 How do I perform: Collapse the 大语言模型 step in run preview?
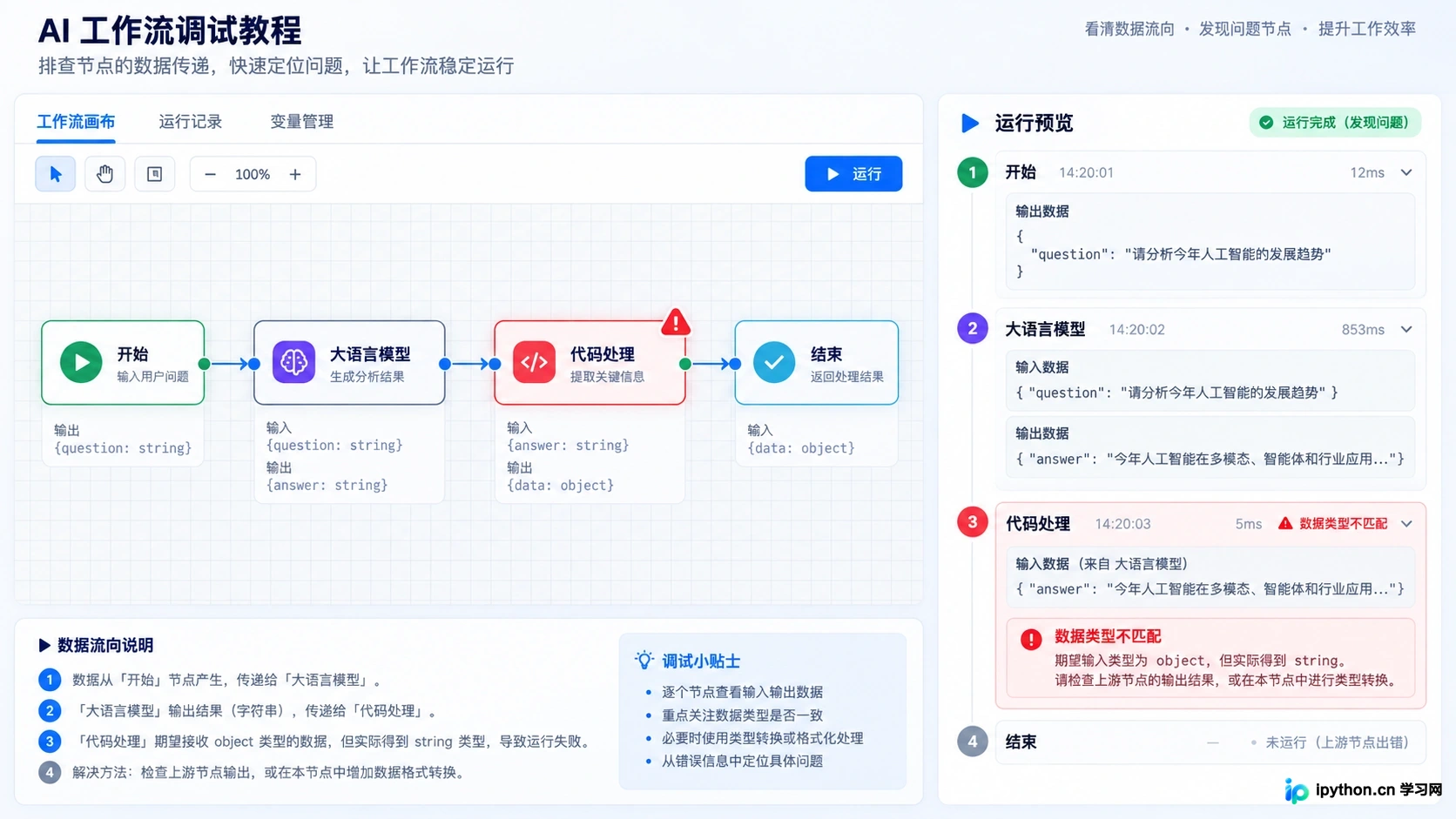point(1406,329)
